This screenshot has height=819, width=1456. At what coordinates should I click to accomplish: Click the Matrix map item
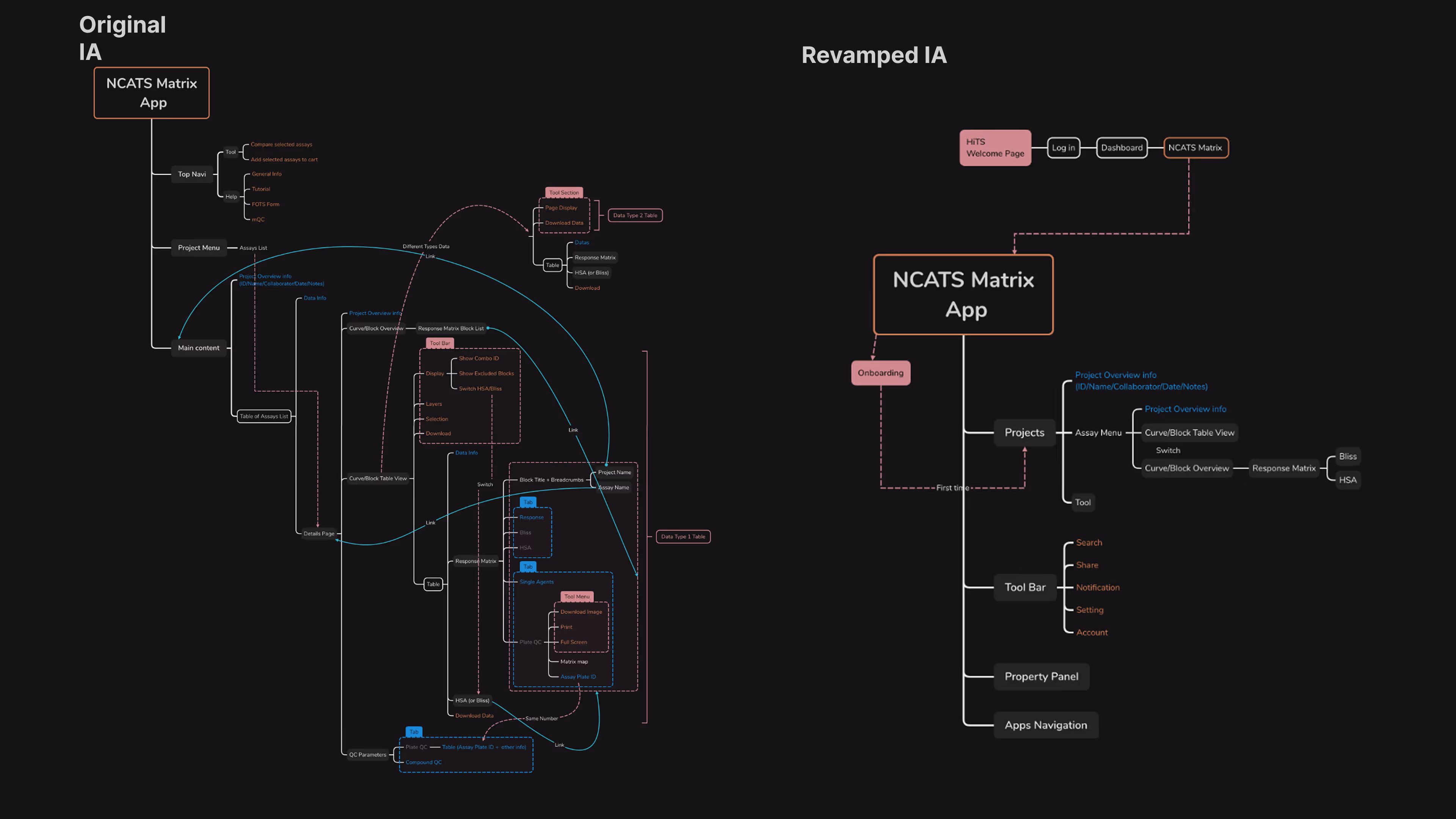click(574, 662)
